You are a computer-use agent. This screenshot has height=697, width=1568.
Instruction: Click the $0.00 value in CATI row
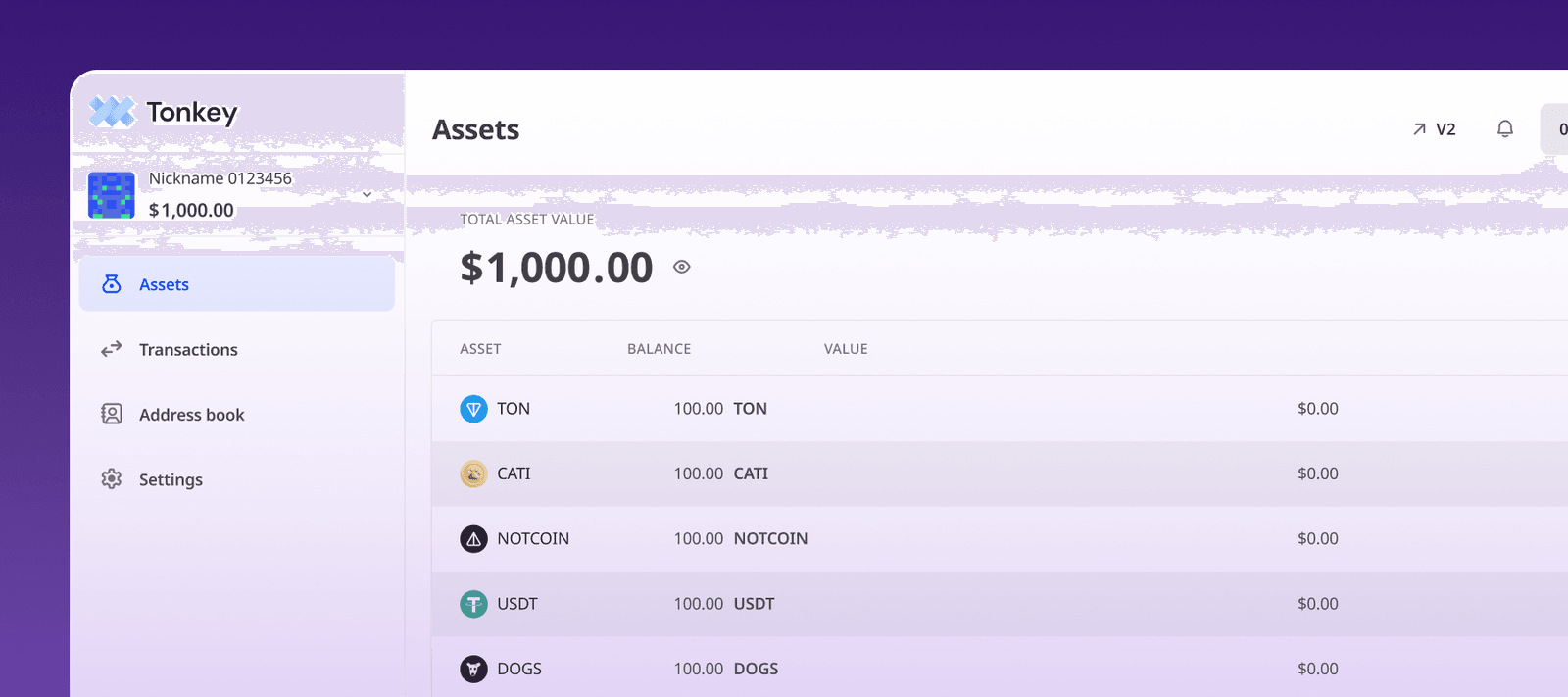pyautogui.click(x=1318, y=473)
